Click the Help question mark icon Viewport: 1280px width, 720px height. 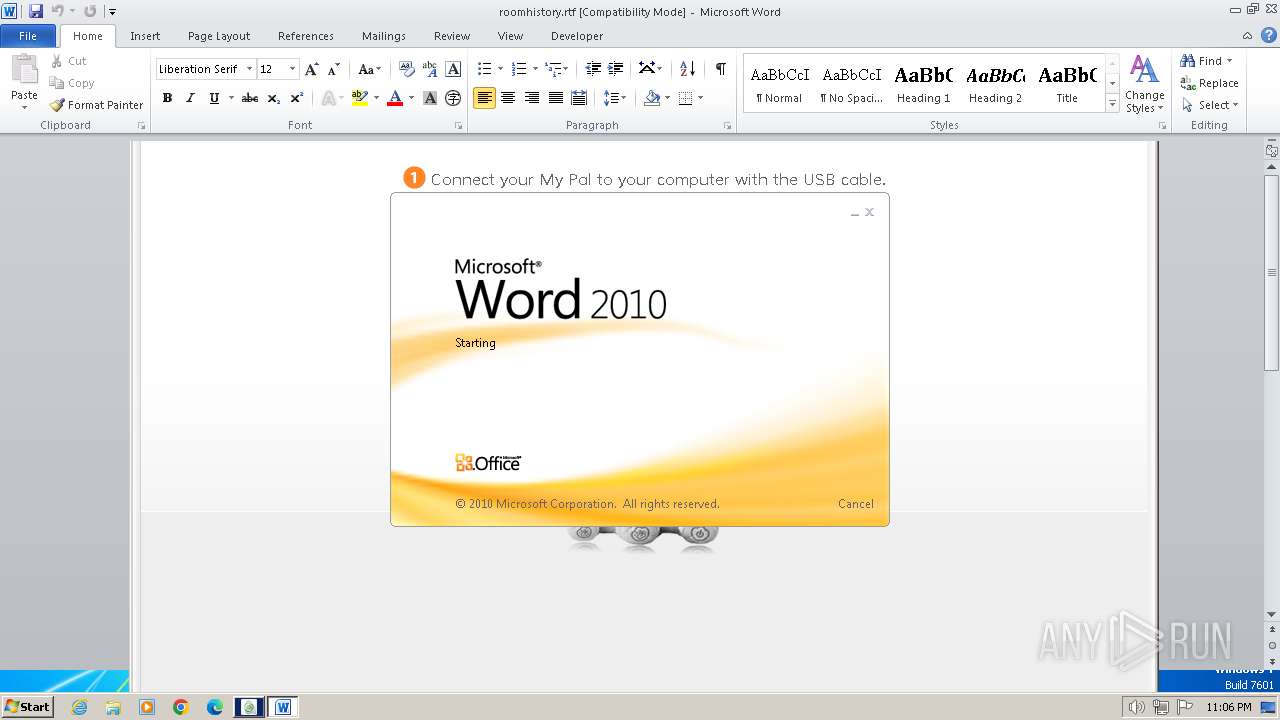[x=1271, y=35]
